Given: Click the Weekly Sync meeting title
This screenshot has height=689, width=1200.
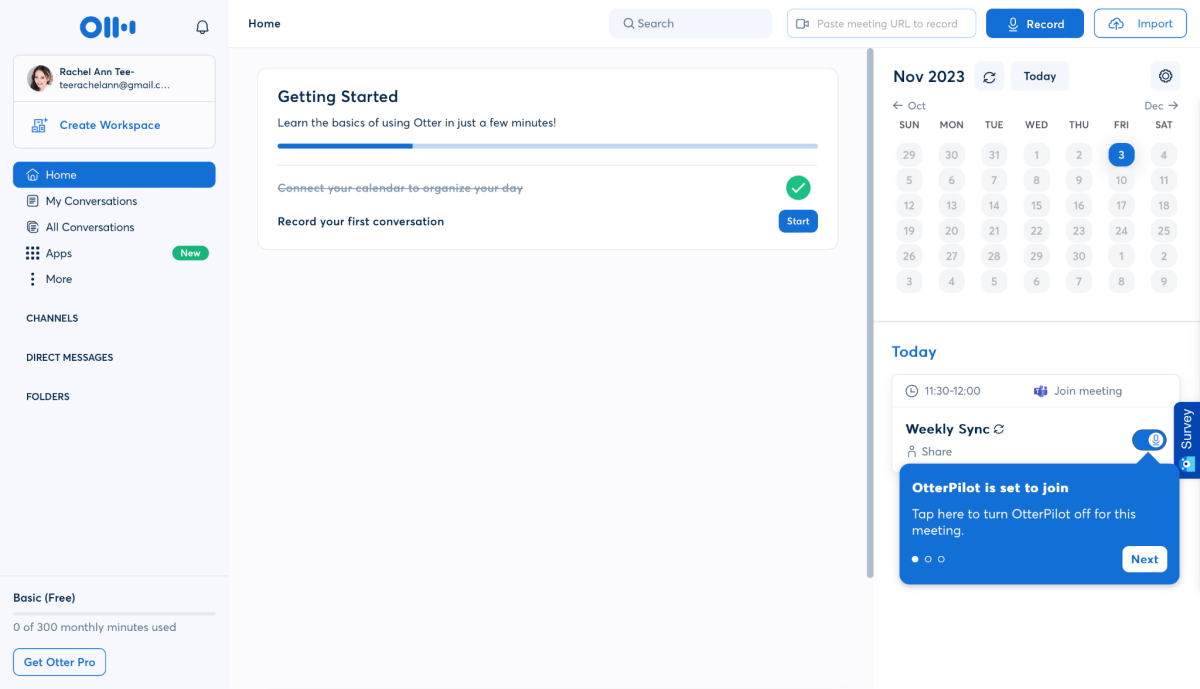Looking at the screenshot, I should point(947,429).
